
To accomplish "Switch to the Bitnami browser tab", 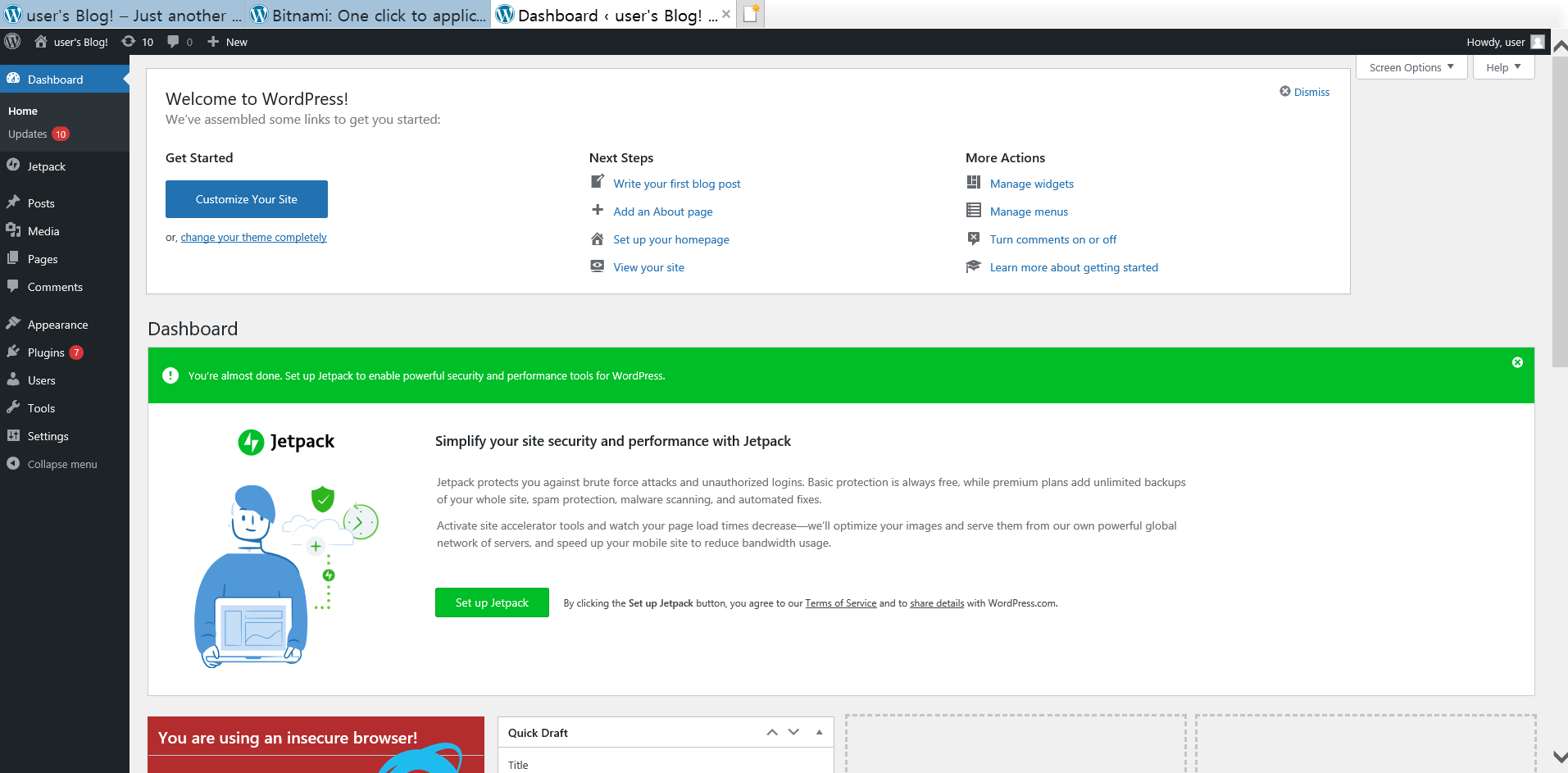I will [367, 15].
